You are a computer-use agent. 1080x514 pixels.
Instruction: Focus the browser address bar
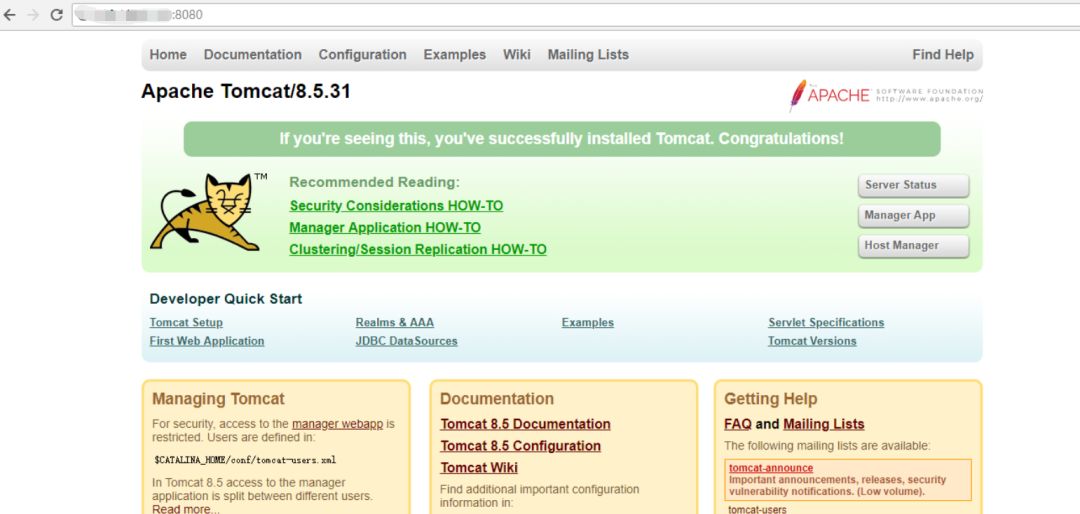[575, 14]
